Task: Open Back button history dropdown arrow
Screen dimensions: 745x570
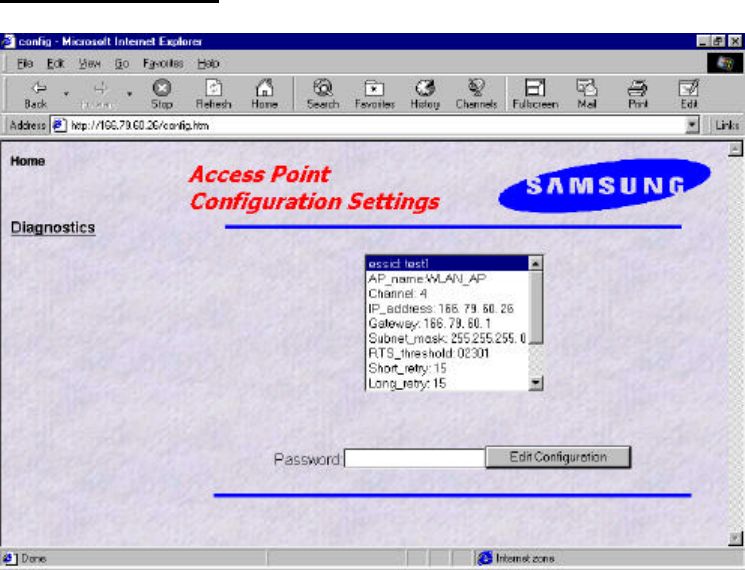Action: tap(66, 94)
